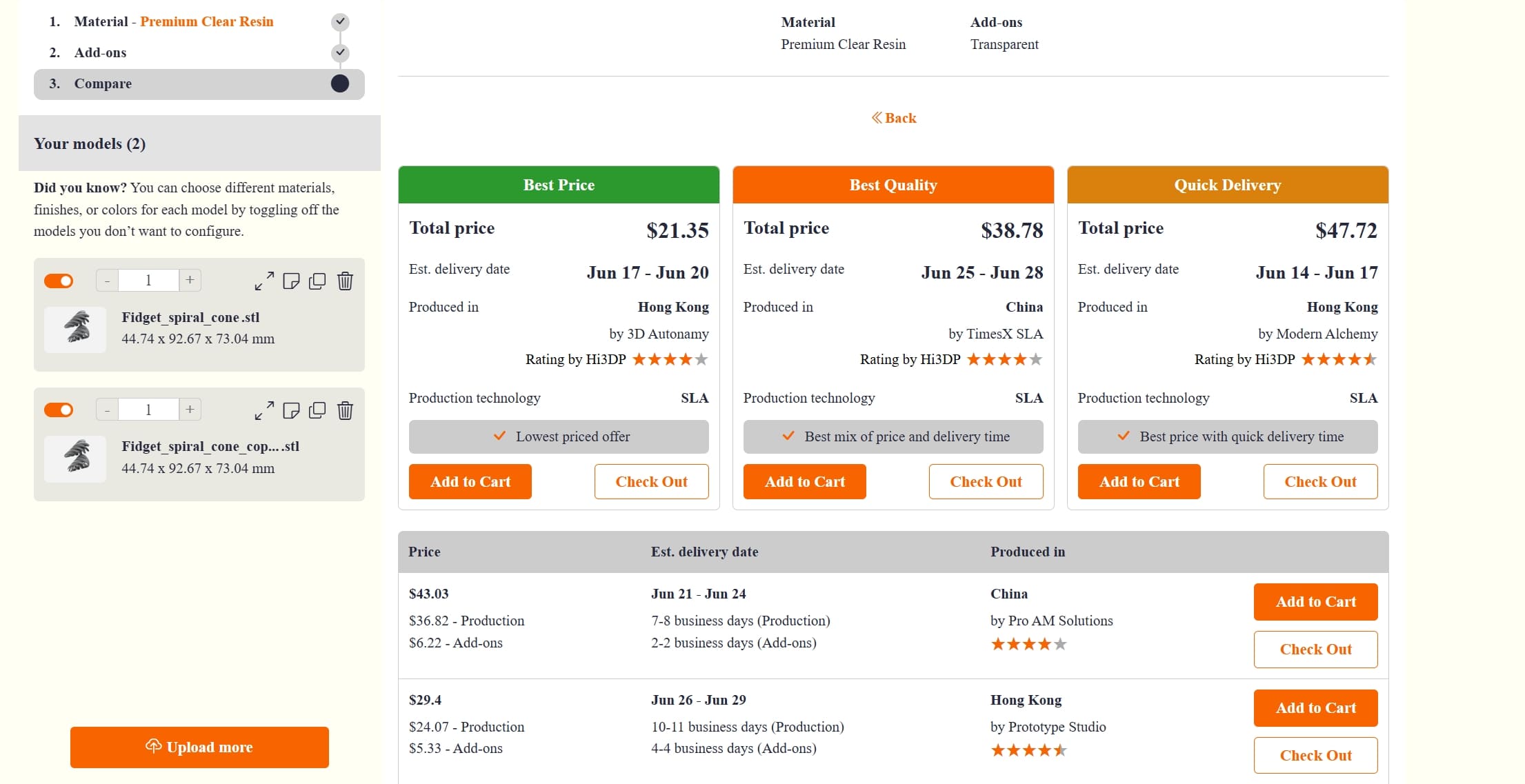Duplicate the Fidget_spiral_cone_cop model
This screenshot has height=784, width=1525.
pyautogui.click(x=318, y=410)
